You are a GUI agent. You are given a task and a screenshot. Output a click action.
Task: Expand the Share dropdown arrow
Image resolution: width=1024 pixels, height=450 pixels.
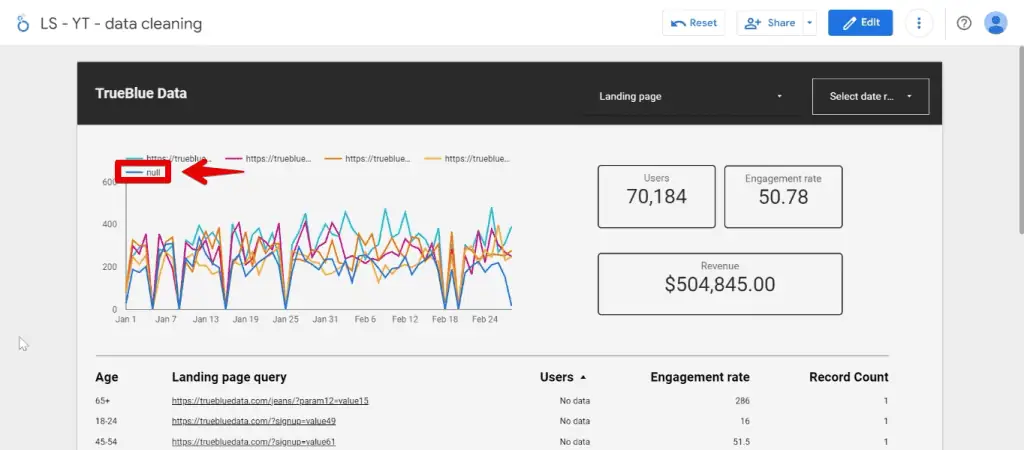point(809,23)
